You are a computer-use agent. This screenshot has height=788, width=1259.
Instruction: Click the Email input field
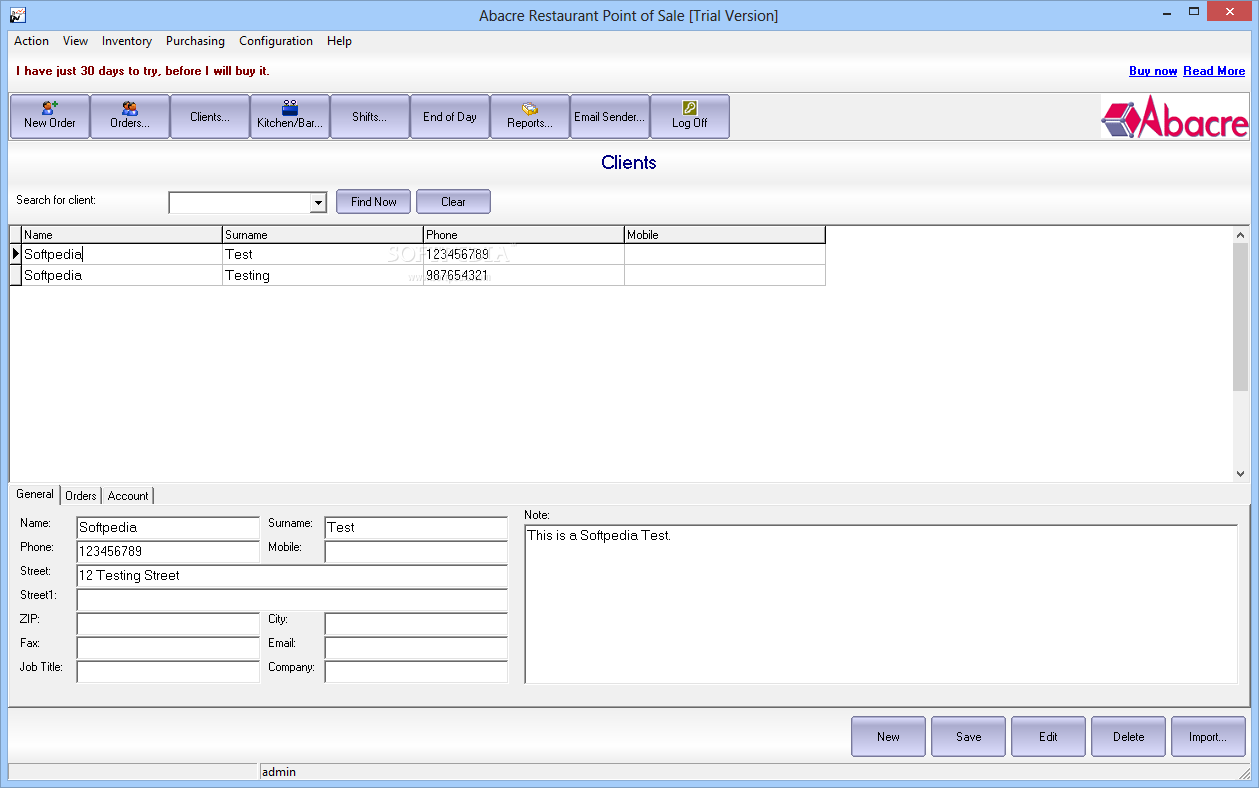click(416, 648)
